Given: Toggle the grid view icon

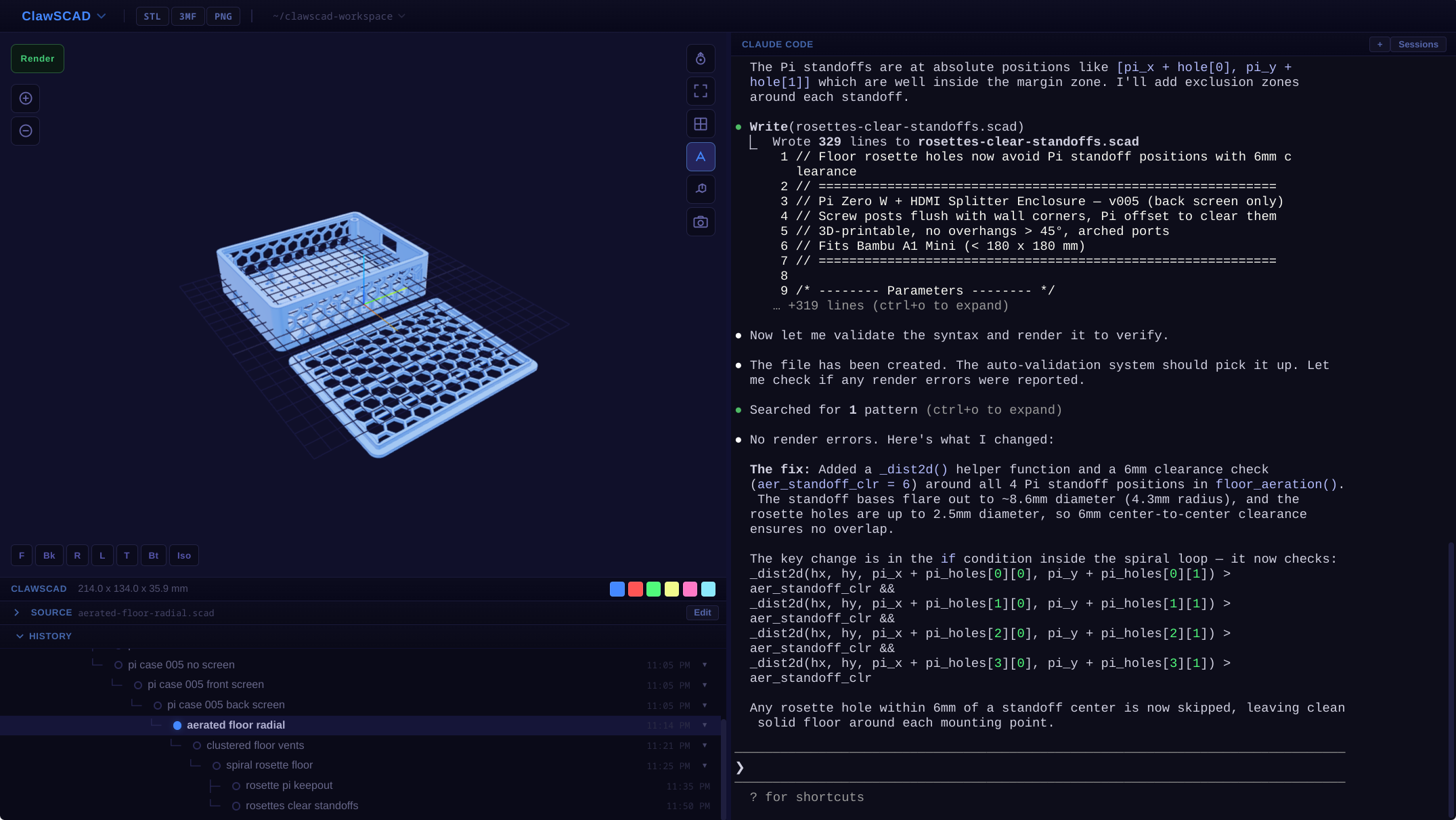Looking at the screenshot, I should coord(701,124).
